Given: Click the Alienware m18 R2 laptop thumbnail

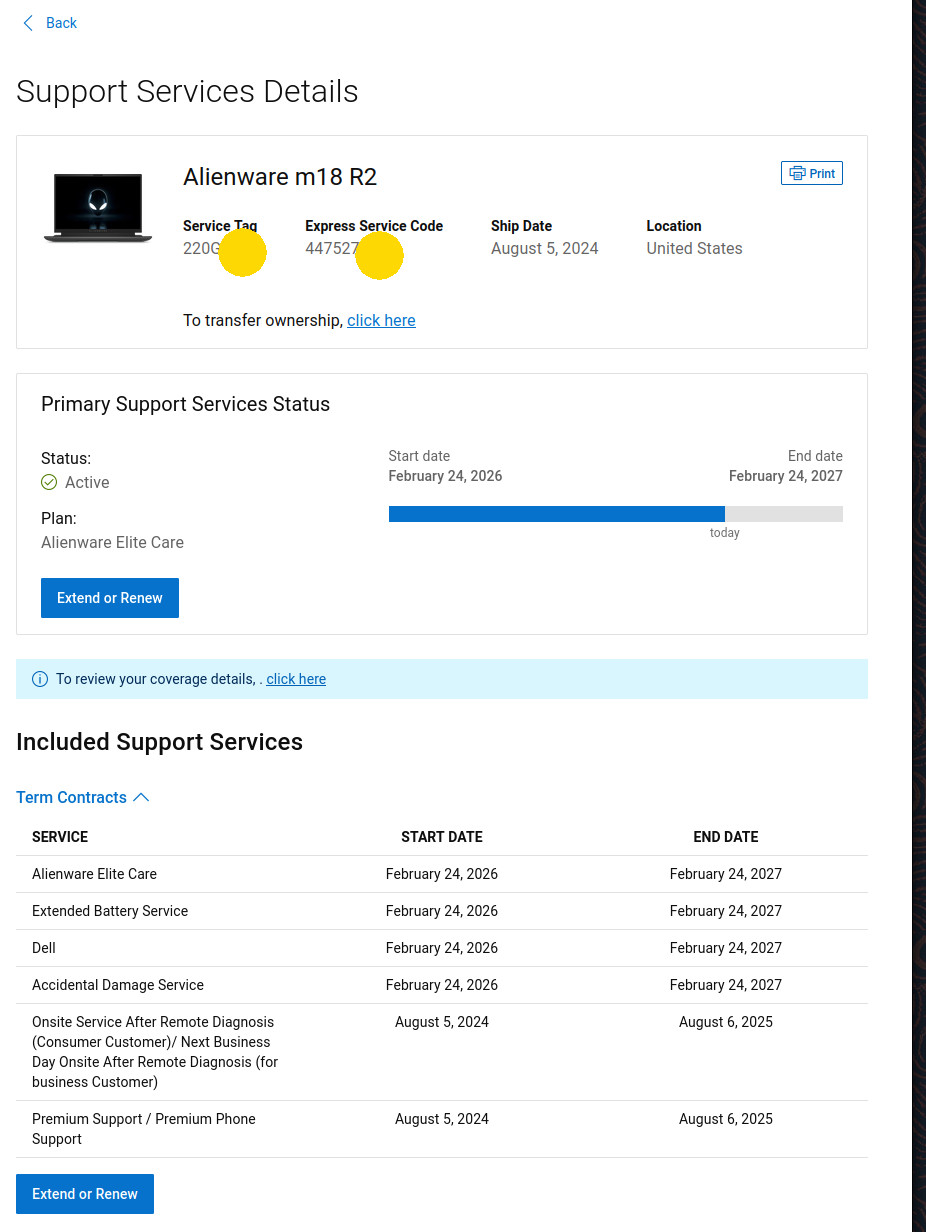Looking at the screenshot, I should (98, 207).
